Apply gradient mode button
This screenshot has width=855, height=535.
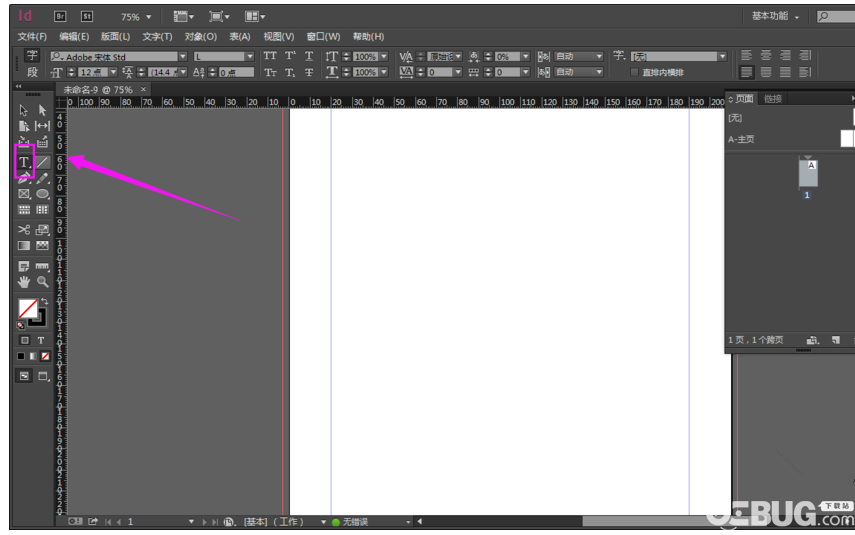[33, 356]
